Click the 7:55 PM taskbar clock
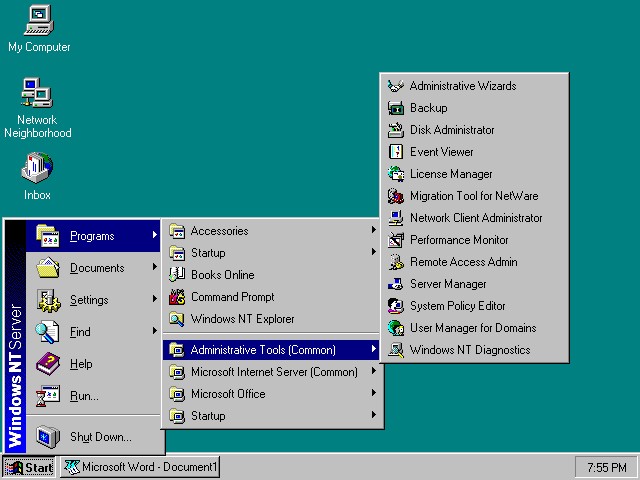640x480 pixels. [607, 467]
